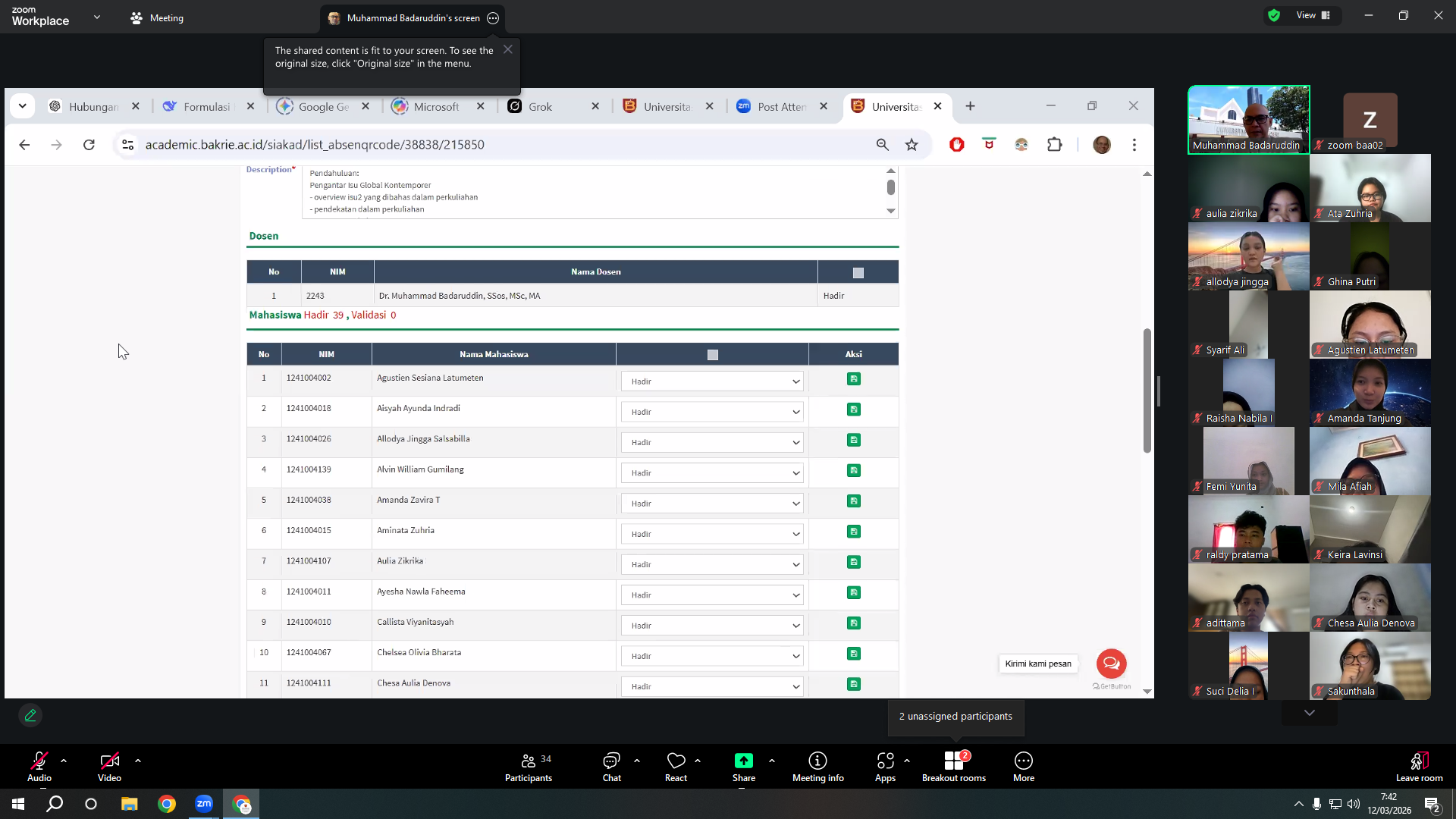The image size is (1456, 819).
Task: Open attendance dropdown for Aisyah Ayunda Indradi
Action: [x=712, y=412]
